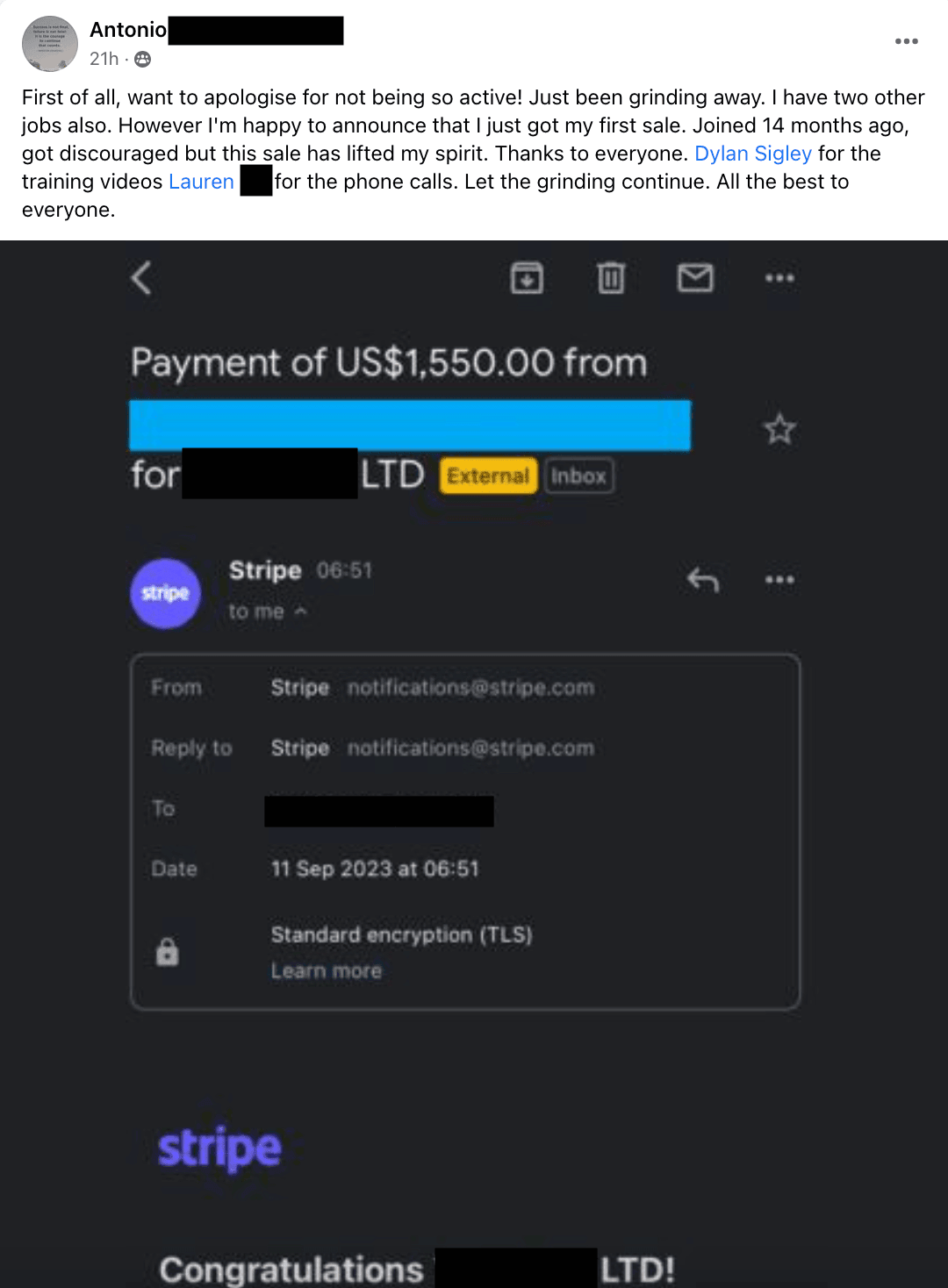Image resolution: width=948 pixels, height=1288 pixels.
Task: Open Lauren's tagged profile link
Action: tap(201, 182)
